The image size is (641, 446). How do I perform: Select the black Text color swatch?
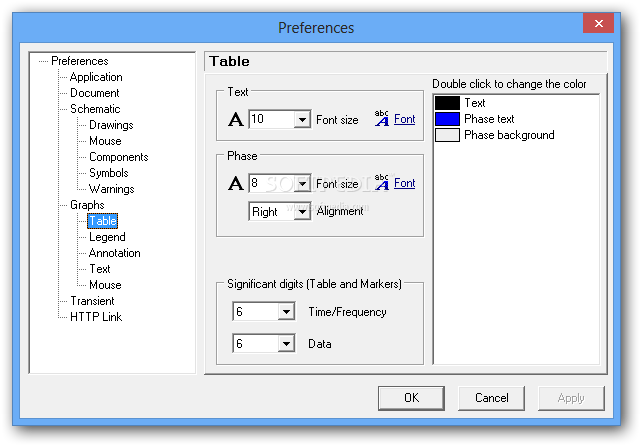(x=447, y=103)
